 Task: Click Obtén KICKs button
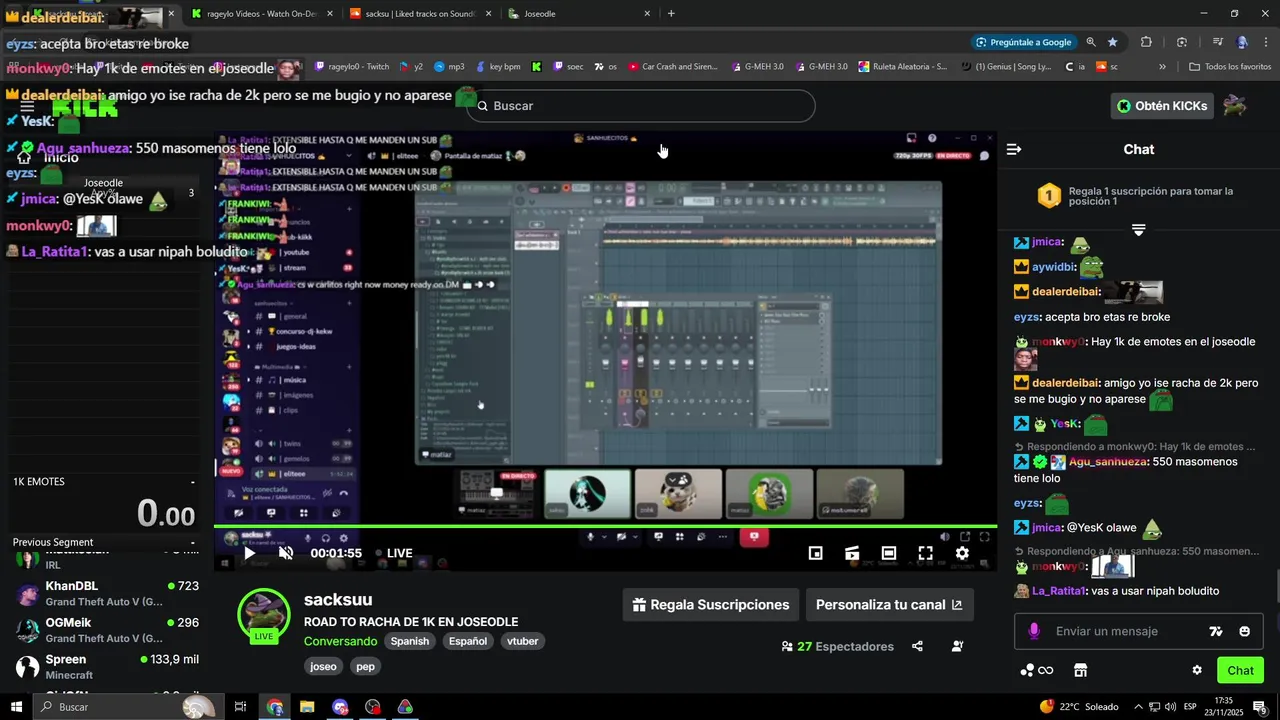tap(1162, 106)
